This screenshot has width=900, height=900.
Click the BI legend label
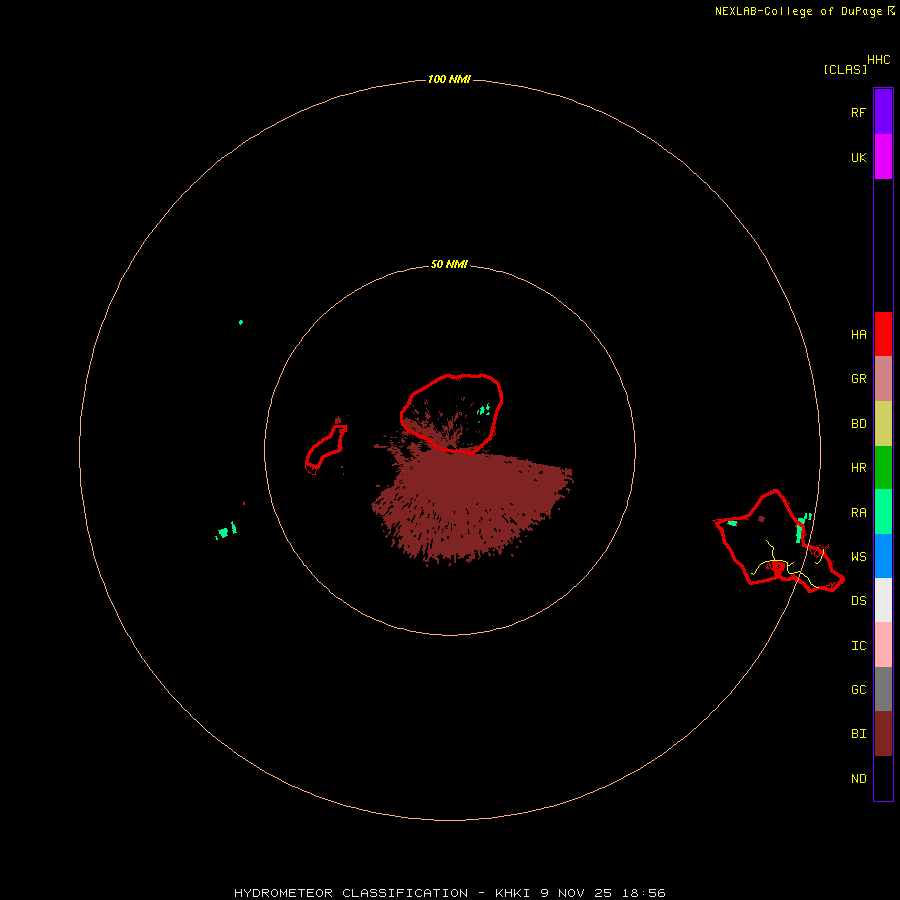[x=858, y=734]
